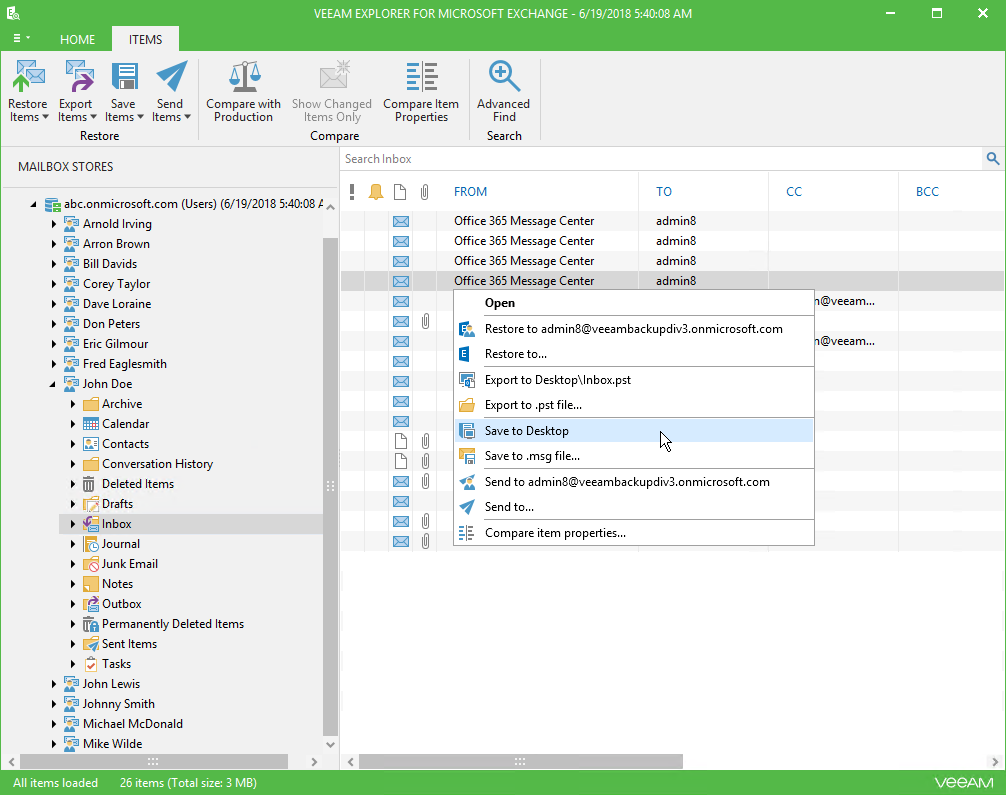Screen dimensions: 1006x795
Task: Click the search magnifier icon in Search Inbox
Action: pyautogui.click(x=993, y=158)
